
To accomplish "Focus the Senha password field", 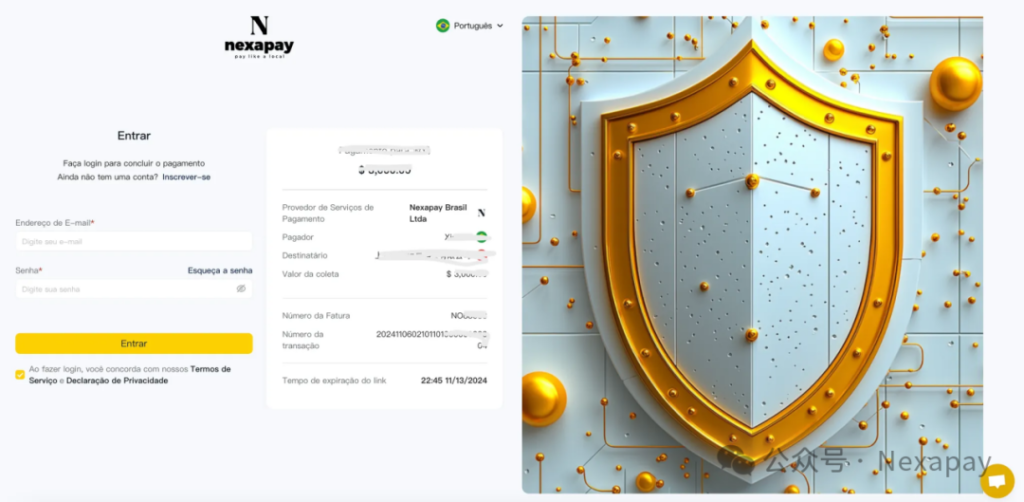I will tap(134, 289).
